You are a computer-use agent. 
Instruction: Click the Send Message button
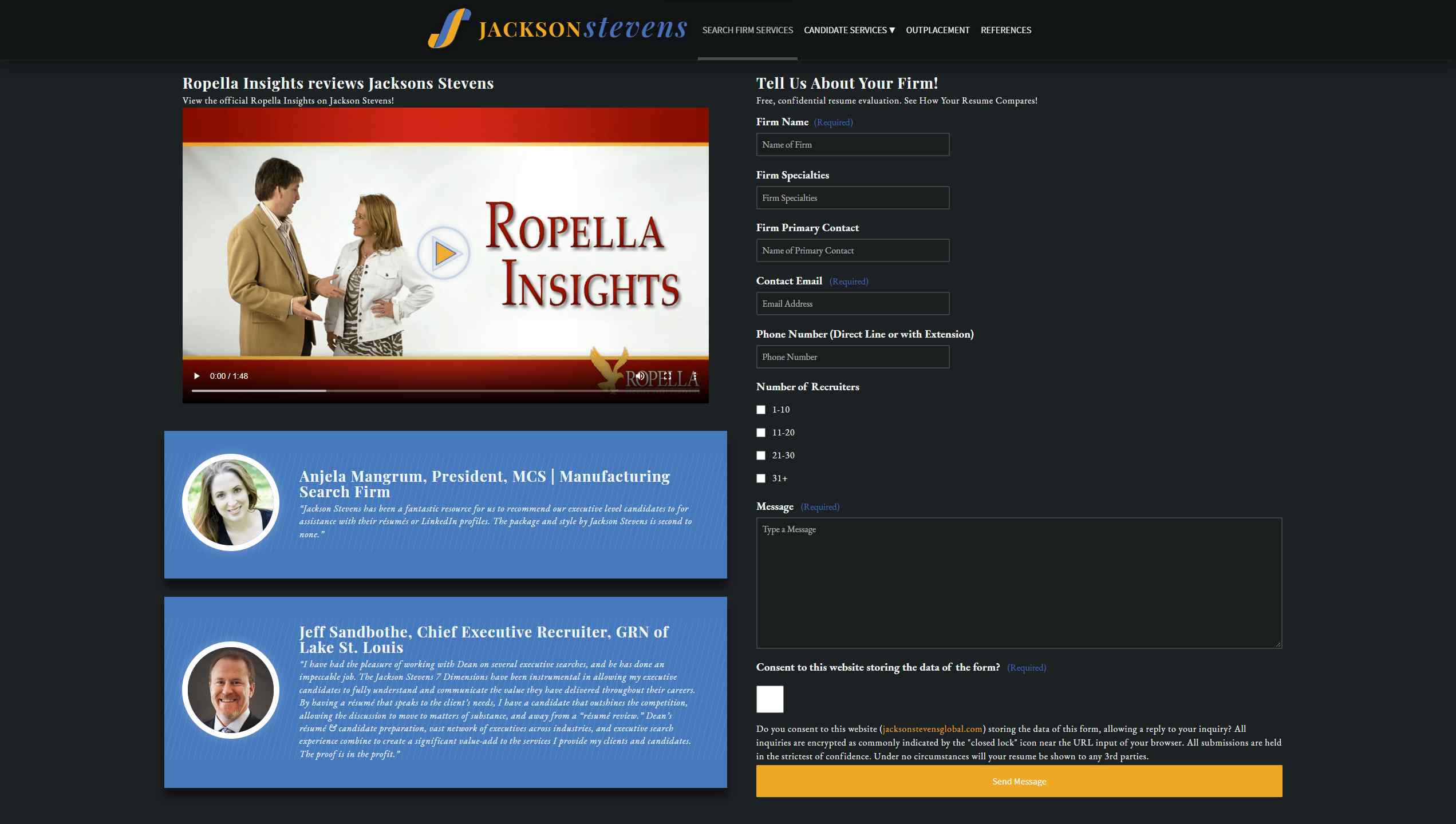click(1019, 781)
